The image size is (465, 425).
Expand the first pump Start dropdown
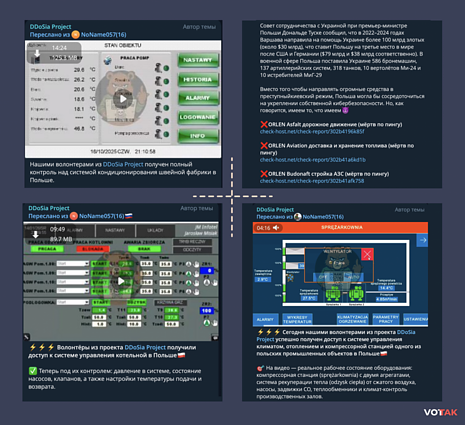(x=73, y=264)
